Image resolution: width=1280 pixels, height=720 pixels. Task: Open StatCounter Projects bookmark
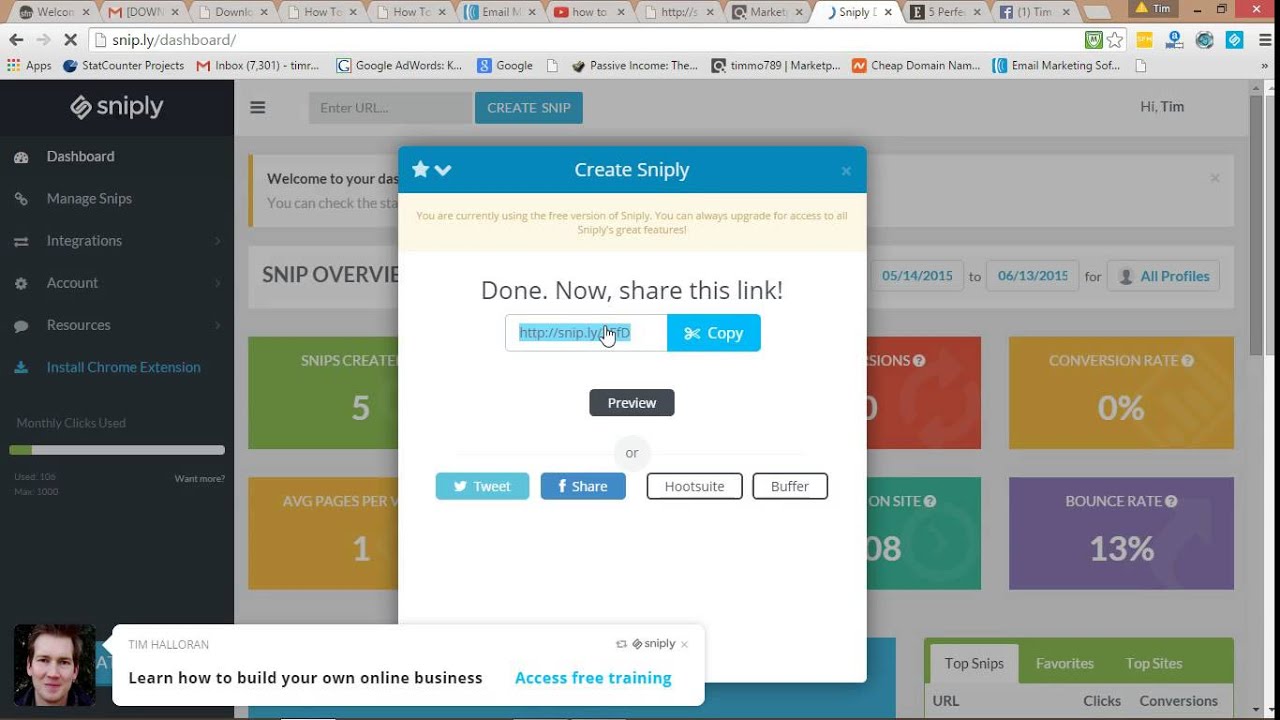(123, 66)
